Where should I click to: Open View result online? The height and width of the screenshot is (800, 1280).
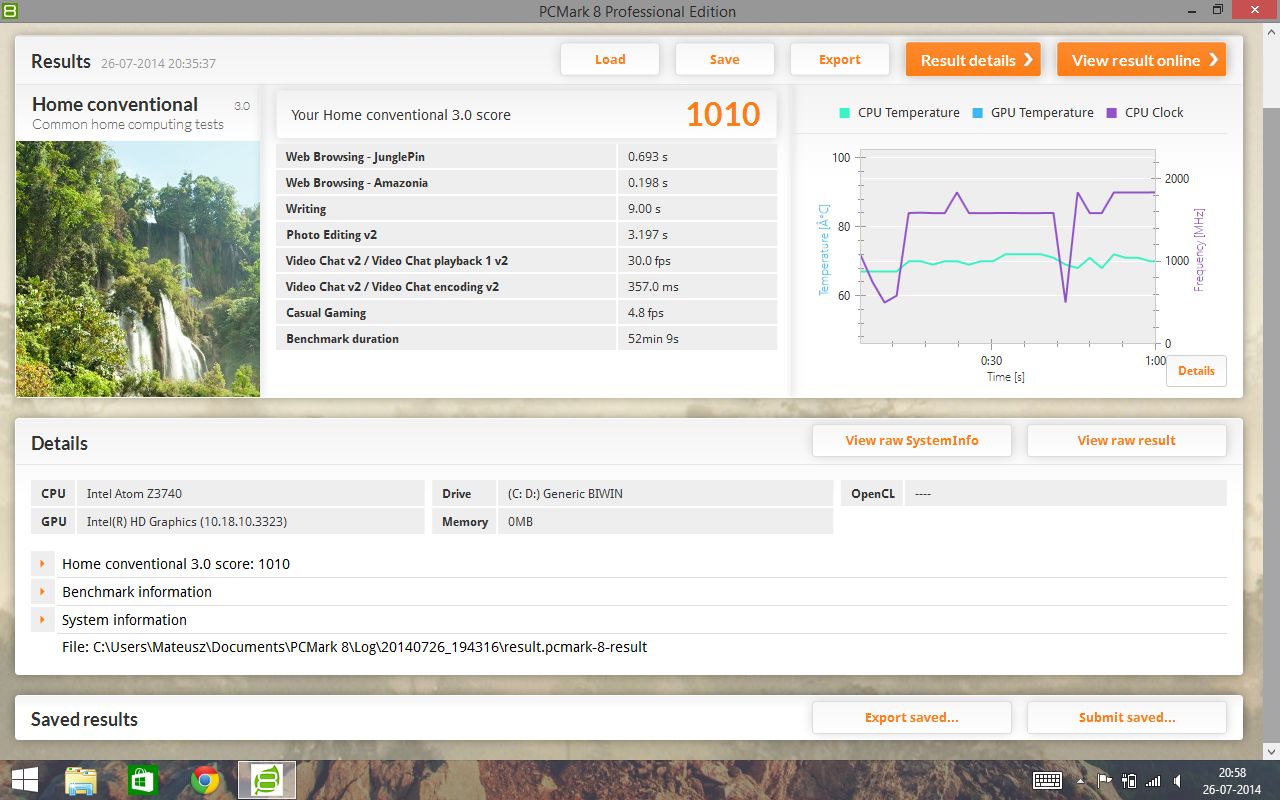(1141, 60)
